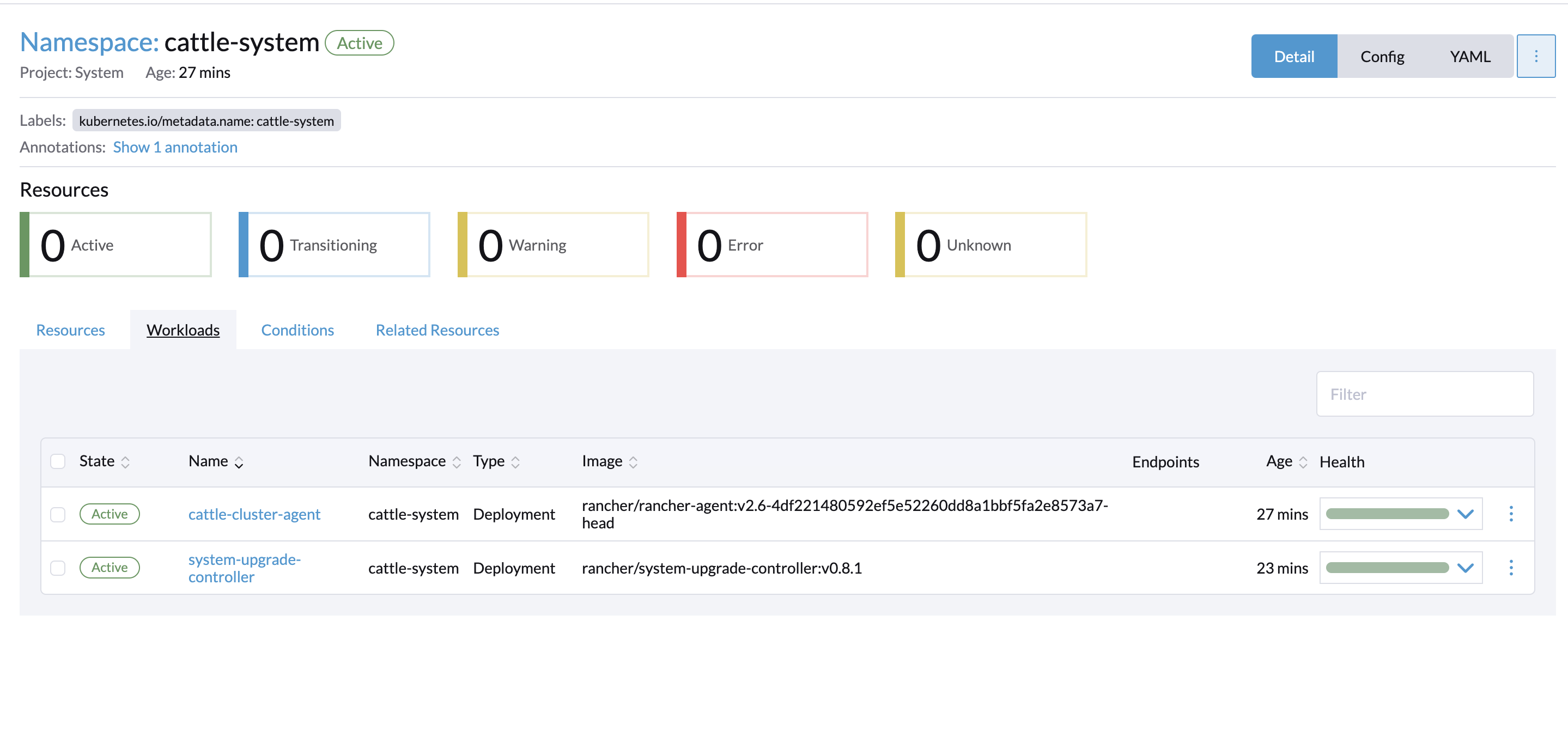
Task: Open the namespace actions kebab menu
Action: (1536, 56)
